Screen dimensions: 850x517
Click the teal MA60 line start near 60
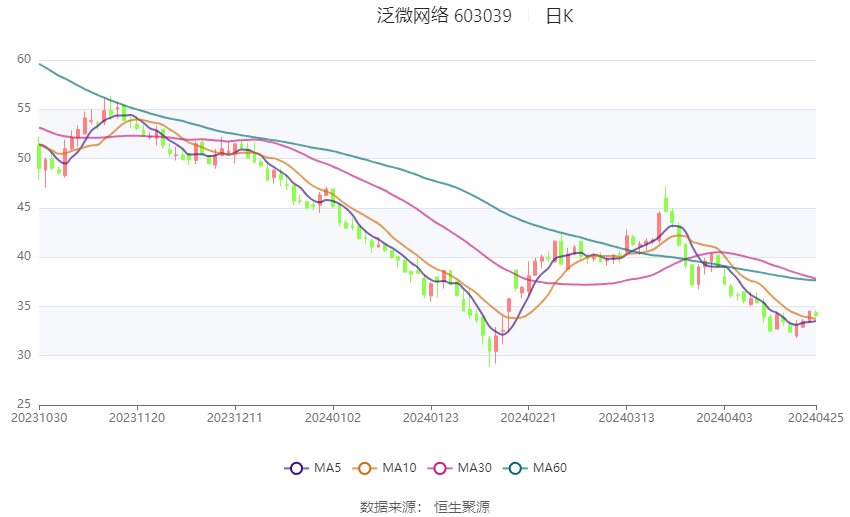coord(41,65)
